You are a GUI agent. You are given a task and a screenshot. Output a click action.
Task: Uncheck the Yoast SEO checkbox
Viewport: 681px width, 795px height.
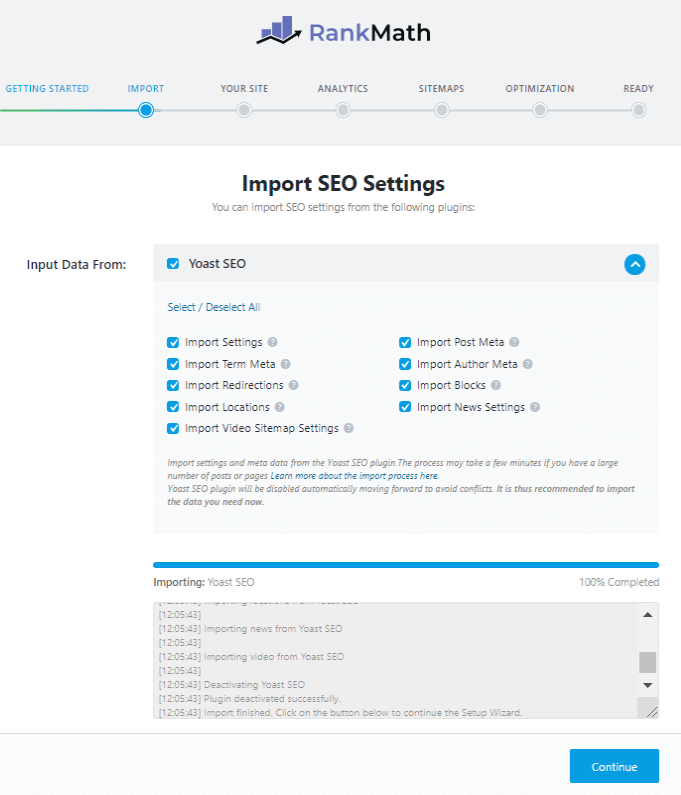point(173,264)
